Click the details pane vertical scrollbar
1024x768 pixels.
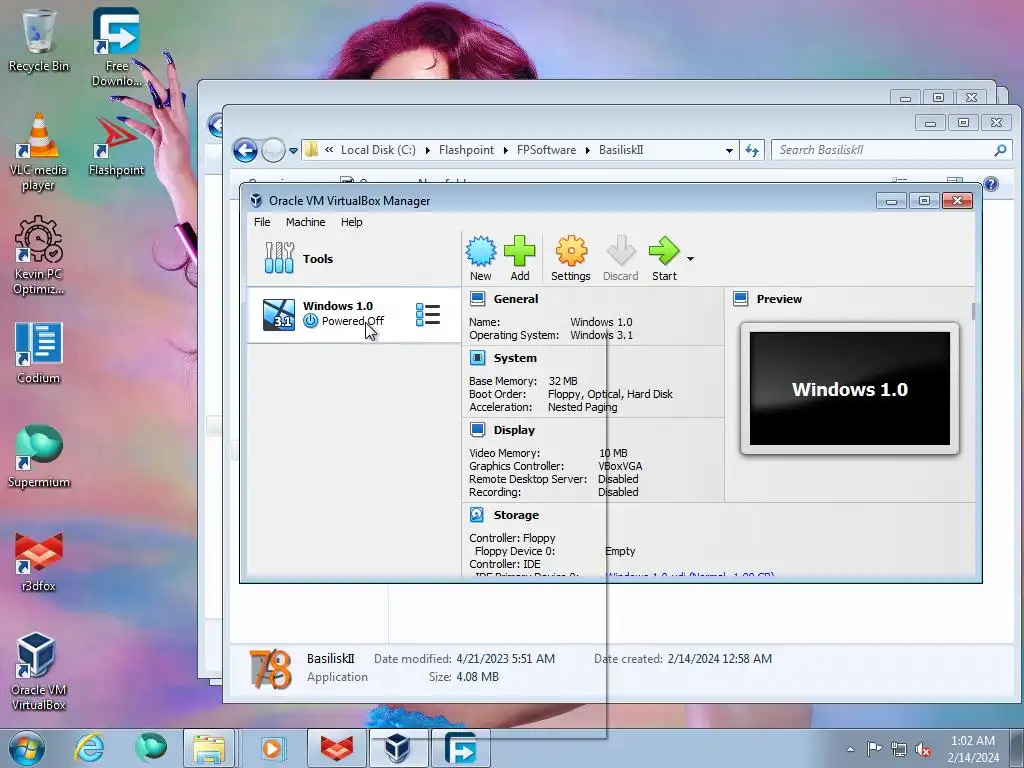pos(973,312)
